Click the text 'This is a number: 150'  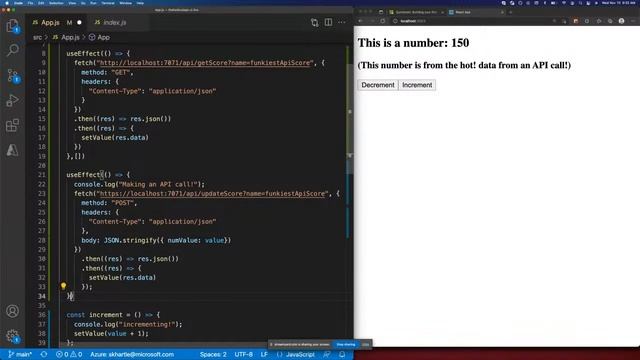click(413, 43)
